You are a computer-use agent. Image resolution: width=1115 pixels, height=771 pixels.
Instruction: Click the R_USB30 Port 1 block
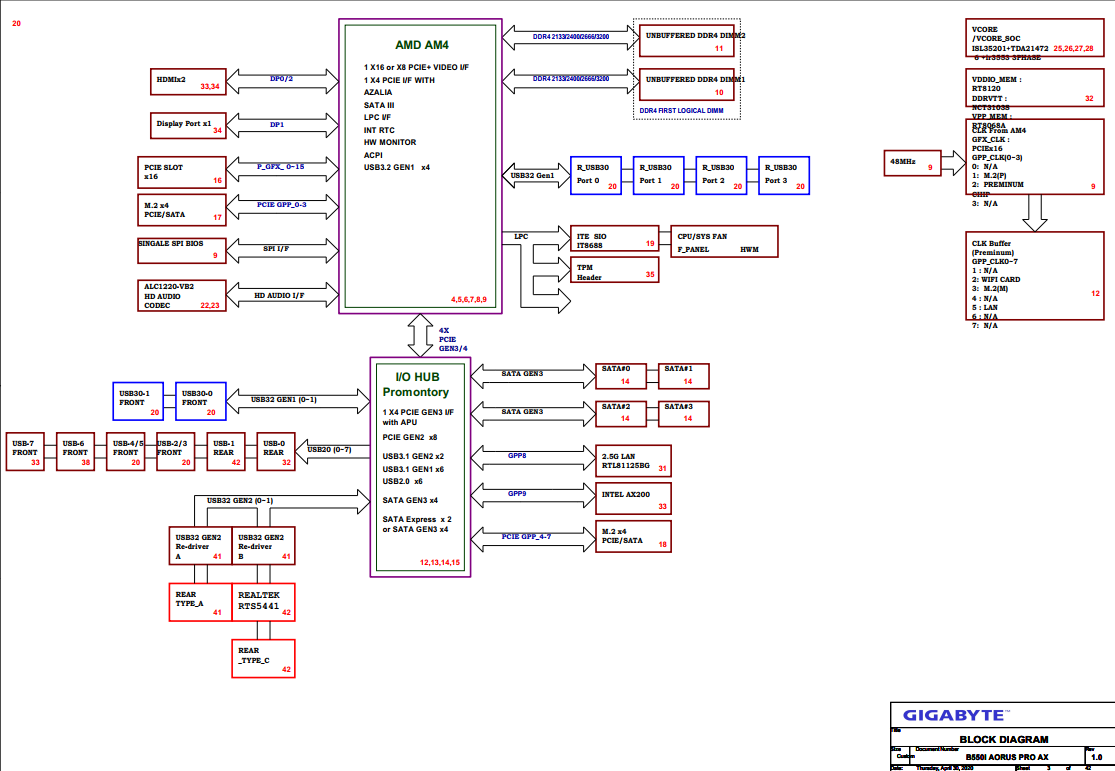pyautogui.click(x=658, y=176)
